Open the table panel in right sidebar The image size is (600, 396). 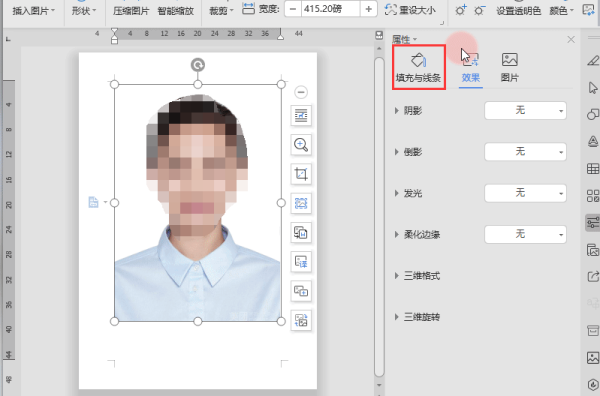(593, 169)
